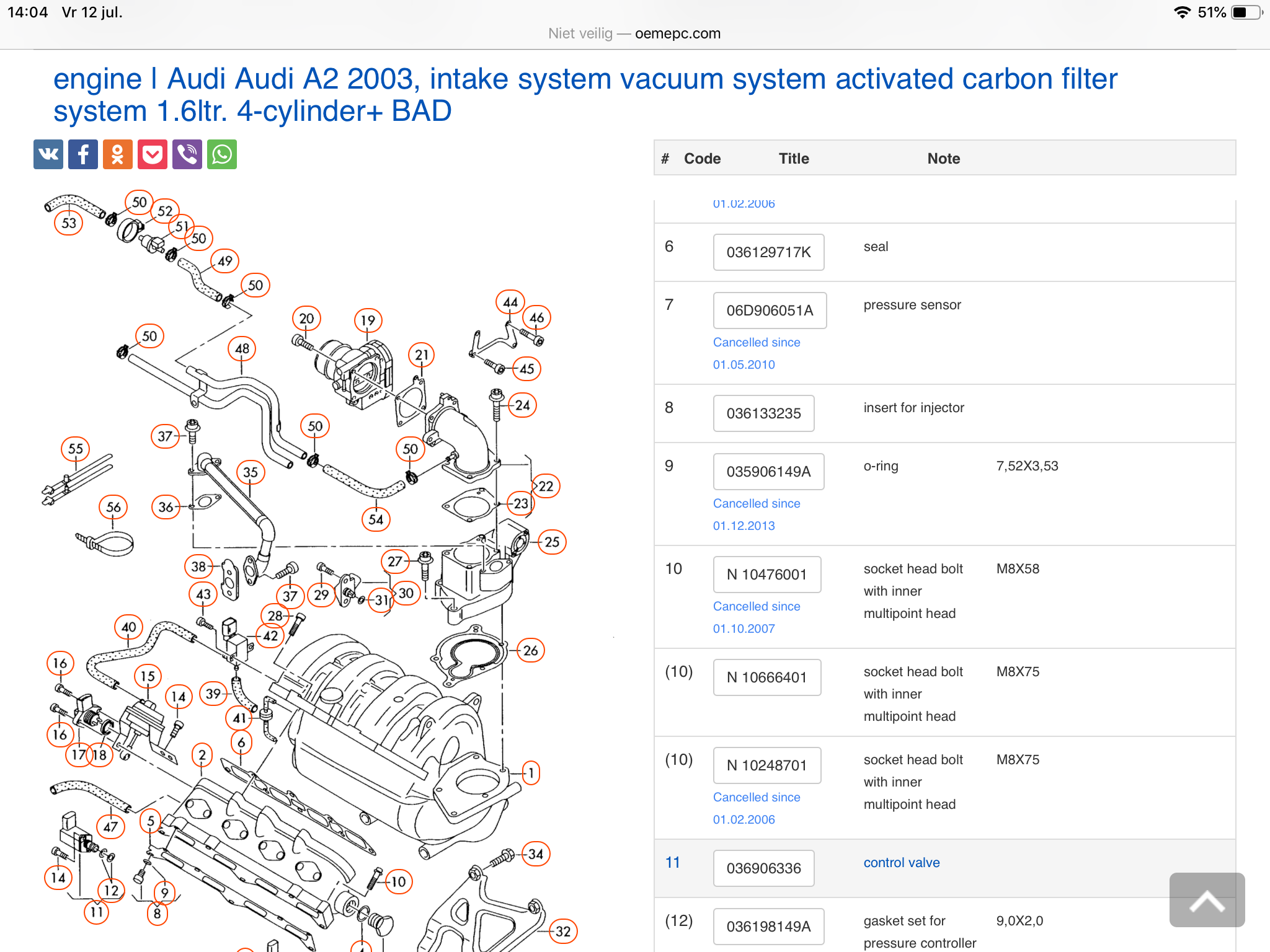
Task: Select diagram callout 47
Action: [x=110, y=827]
